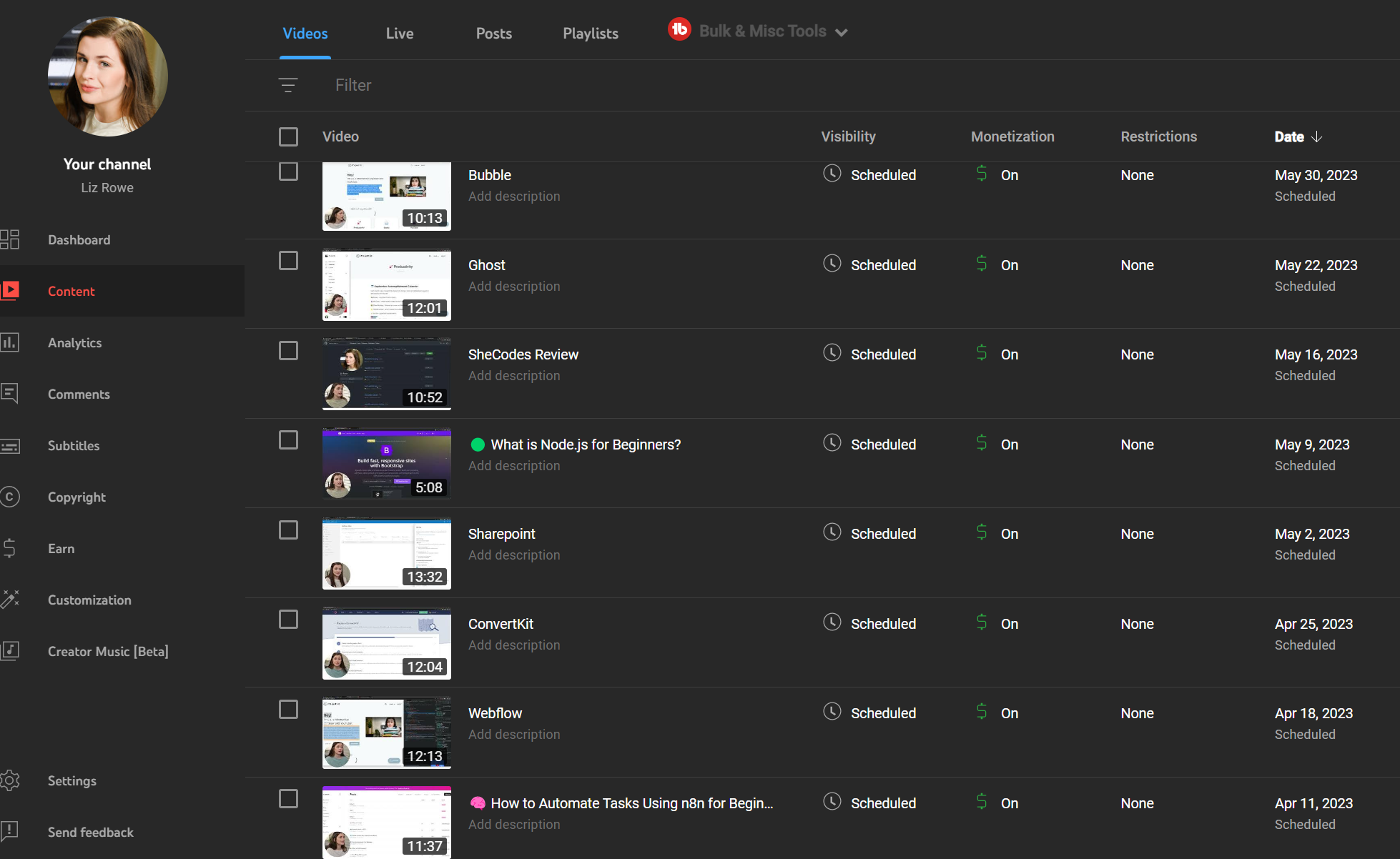Click the Restrictions column header
The width and height of the screenshot is (1400, 859).
(x=1158, y=136)
